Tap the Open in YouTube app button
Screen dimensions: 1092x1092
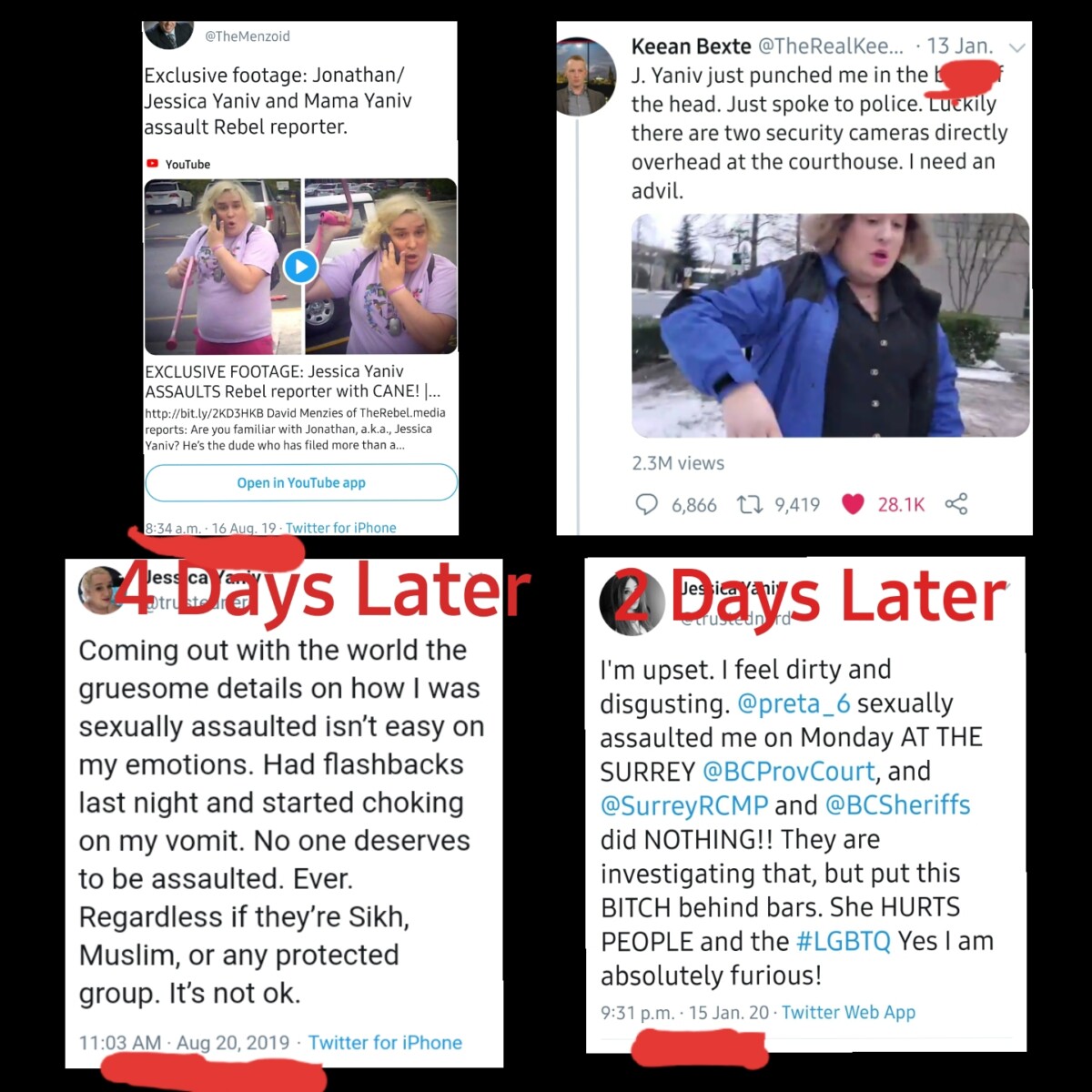pos(301,482)
